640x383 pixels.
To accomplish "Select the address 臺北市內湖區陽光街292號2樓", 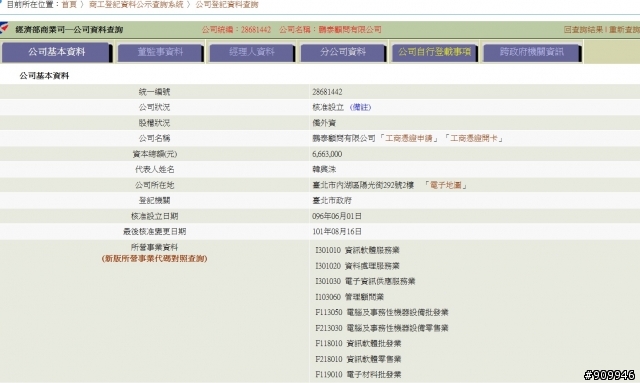I will pyautogui.click(x=363, y=185).
